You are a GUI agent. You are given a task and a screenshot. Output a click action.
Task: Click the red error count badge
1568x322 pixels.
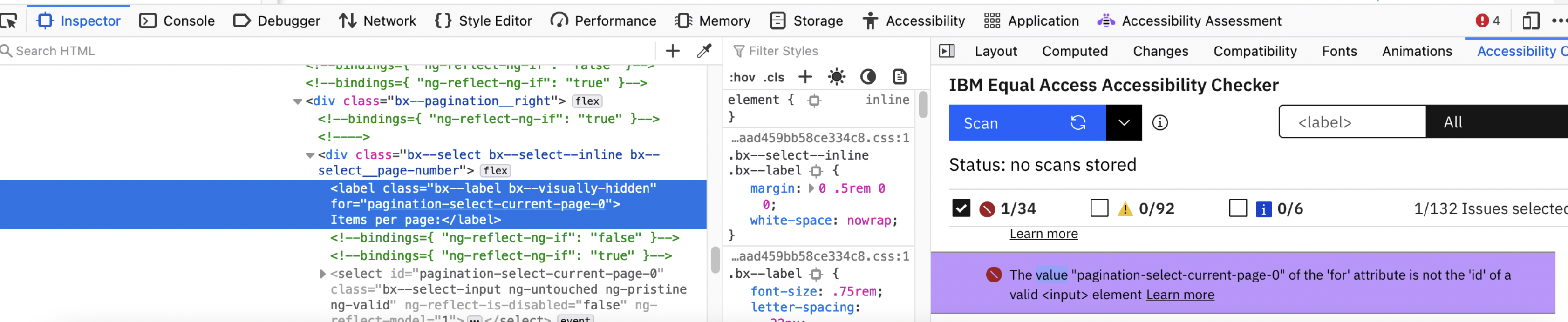[x=1487, y=20]
